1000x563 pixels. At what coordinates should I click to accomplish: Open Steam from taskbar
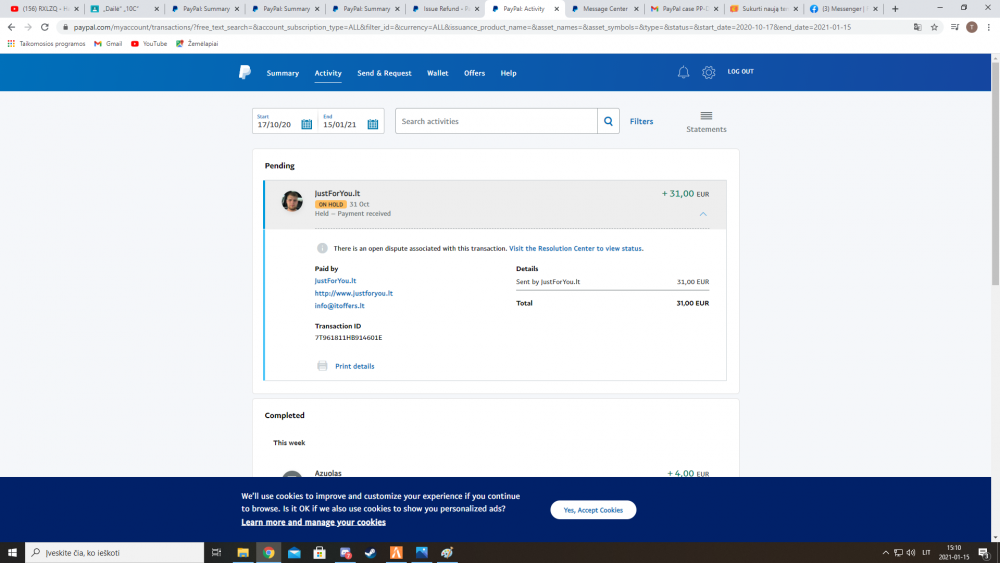(371, 553)
